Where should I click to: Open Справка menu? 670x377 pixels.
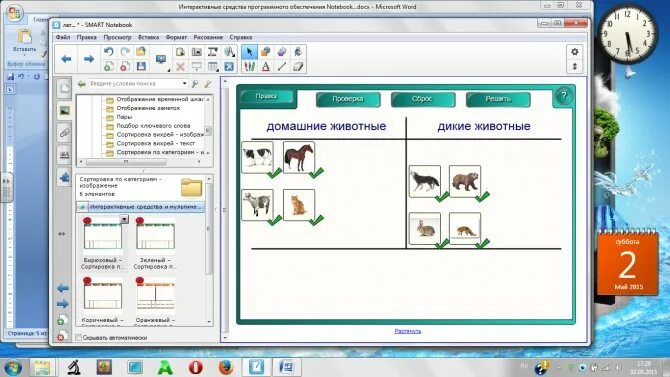coord(241,37)
